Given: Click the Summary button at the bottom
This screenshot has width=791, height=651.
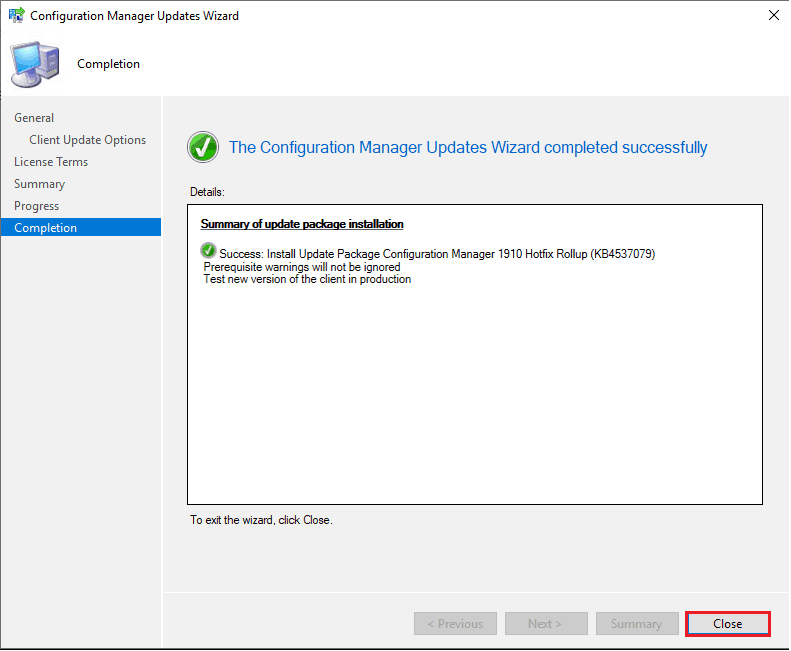Looking at the screenshot, I should pyautogui.click(x=636, y=624).
